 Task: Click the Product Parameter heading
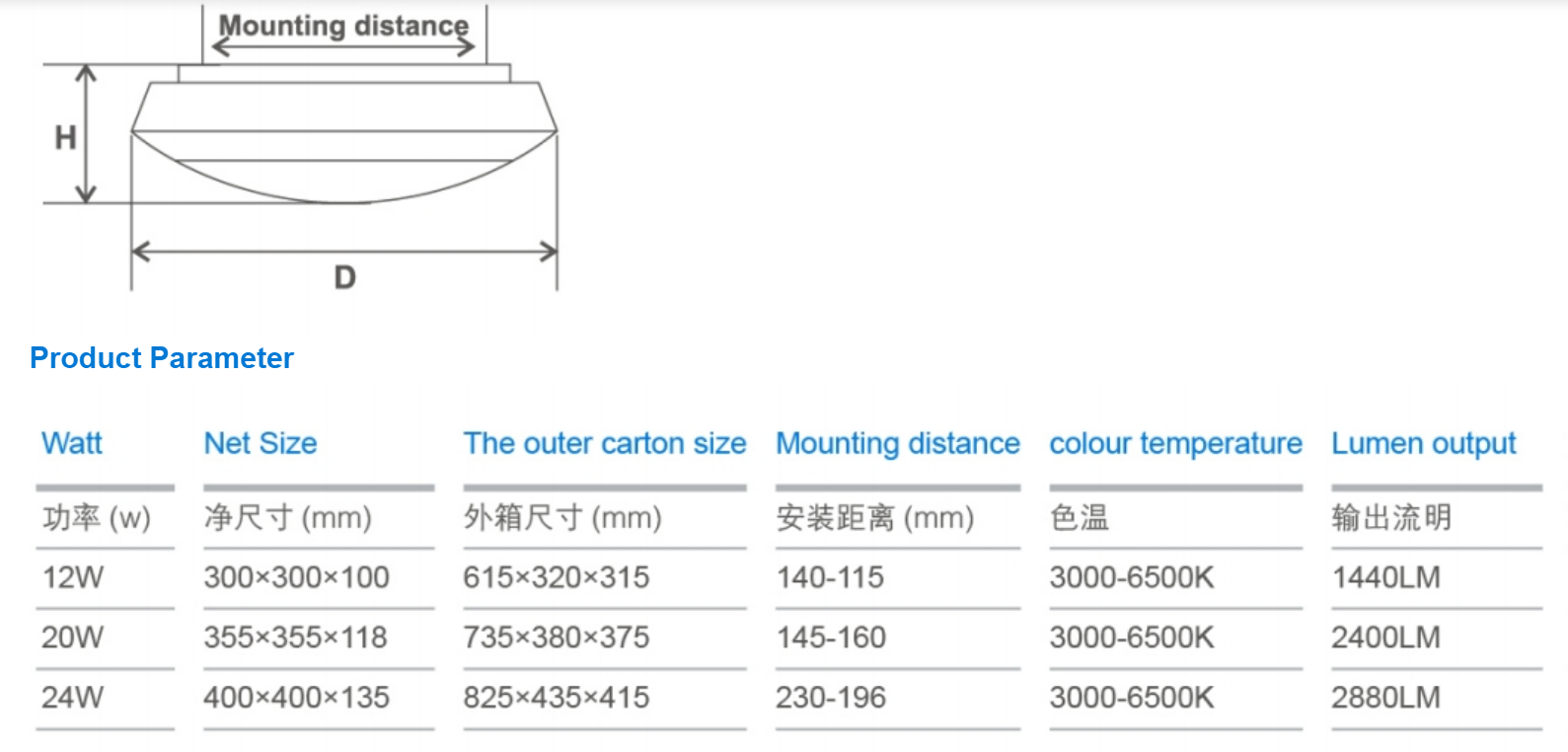click(x=162, y=357)
